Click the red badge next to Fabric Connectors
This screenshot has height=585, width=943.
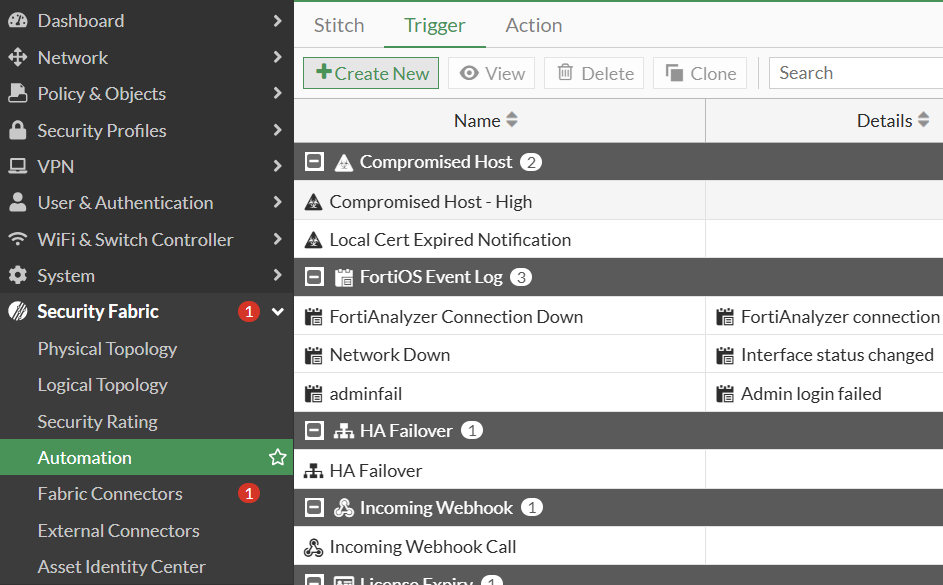click(x=248, y=494)
